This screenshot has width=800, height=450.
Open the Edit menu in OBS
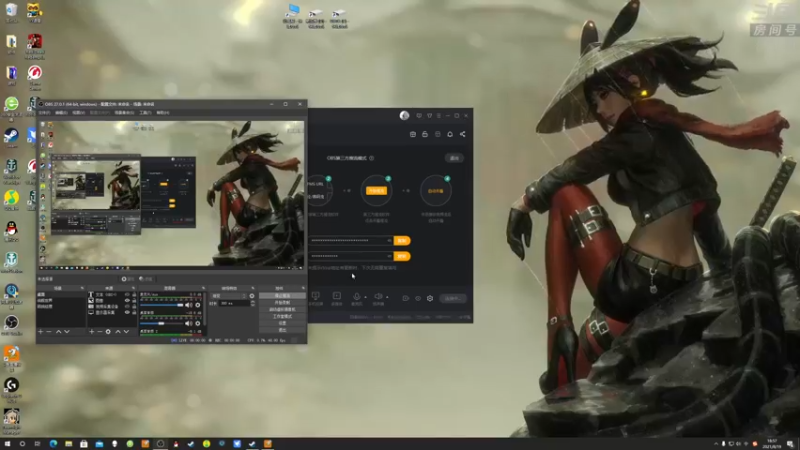pos(61,113)
